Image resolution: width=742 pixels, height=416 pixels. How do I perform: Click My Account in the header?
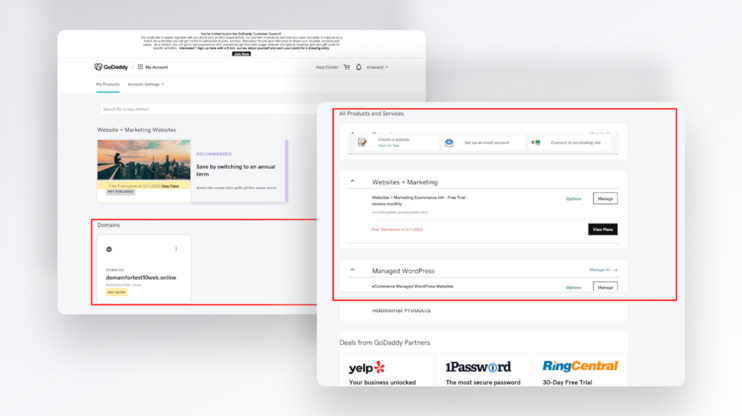157,67
